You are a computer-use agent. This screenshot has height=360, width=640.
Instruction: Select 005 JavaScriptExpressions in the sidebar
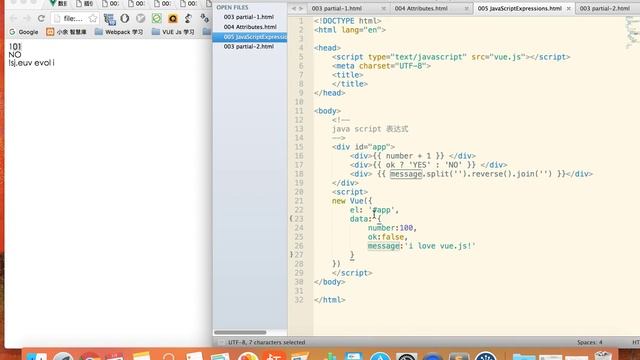(x=250, y=37)
